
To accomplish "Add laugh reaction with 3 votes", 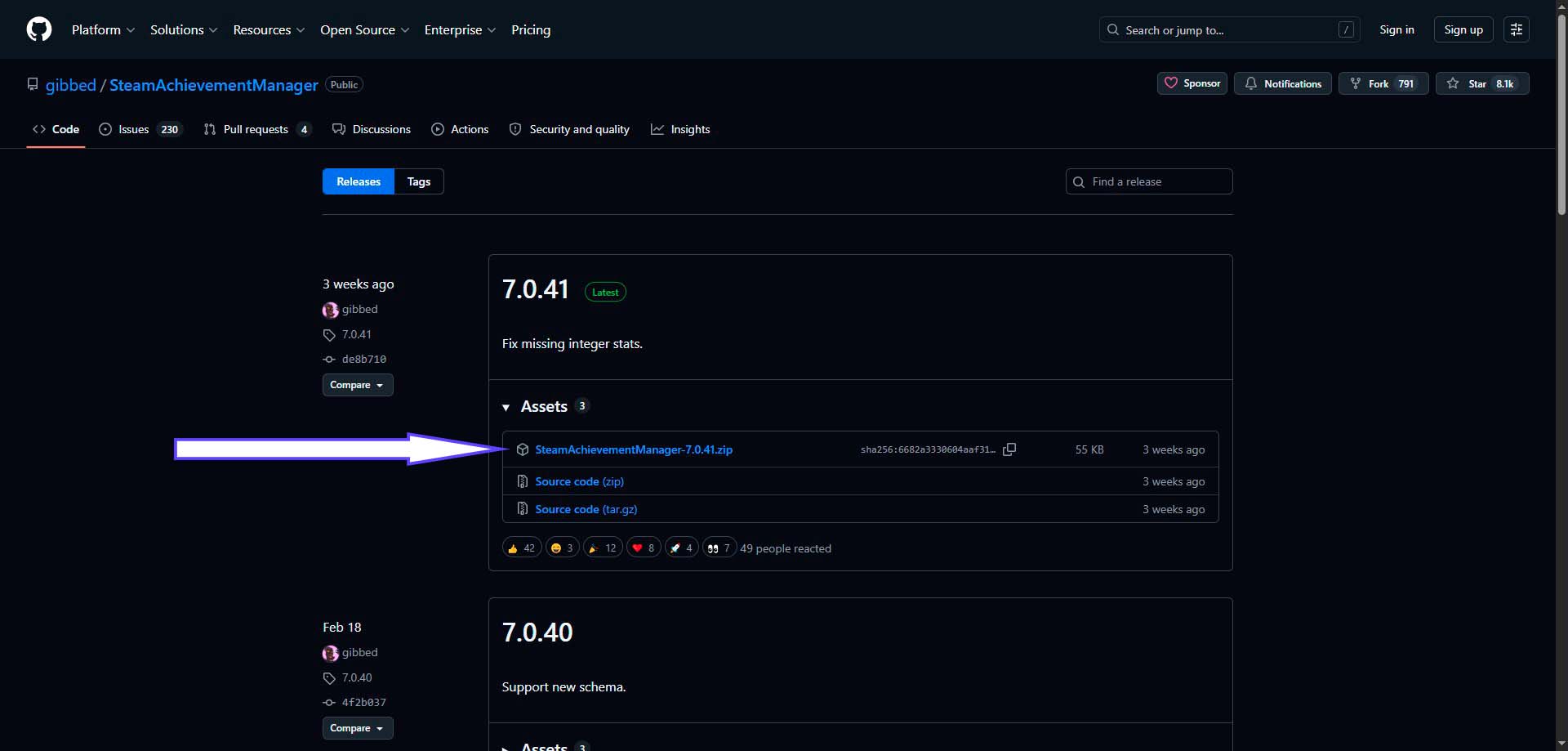I will (x=562, y=548).
